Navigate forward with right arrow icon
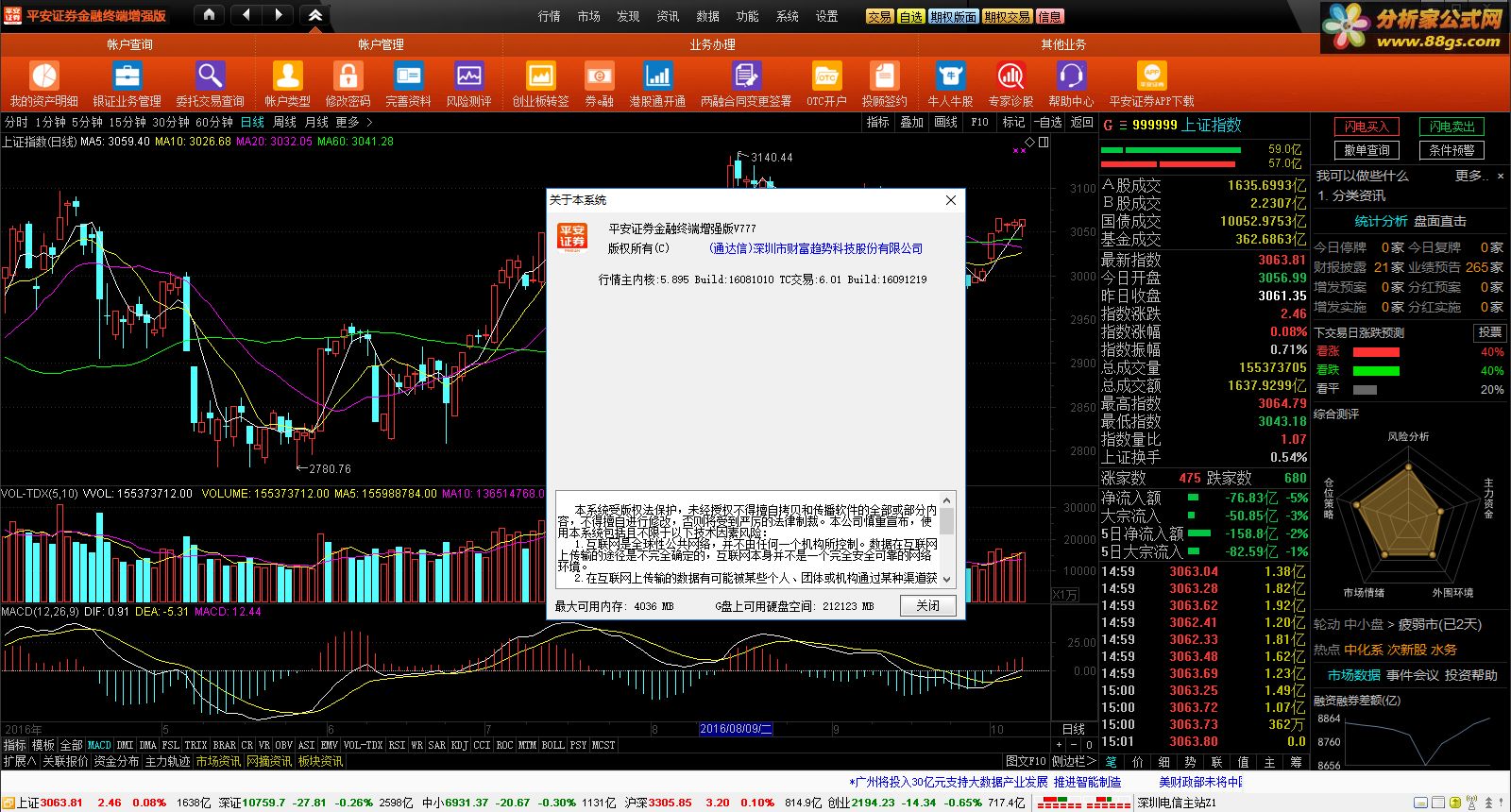Viewport: 1511px width, 812px height. [279, 14]
